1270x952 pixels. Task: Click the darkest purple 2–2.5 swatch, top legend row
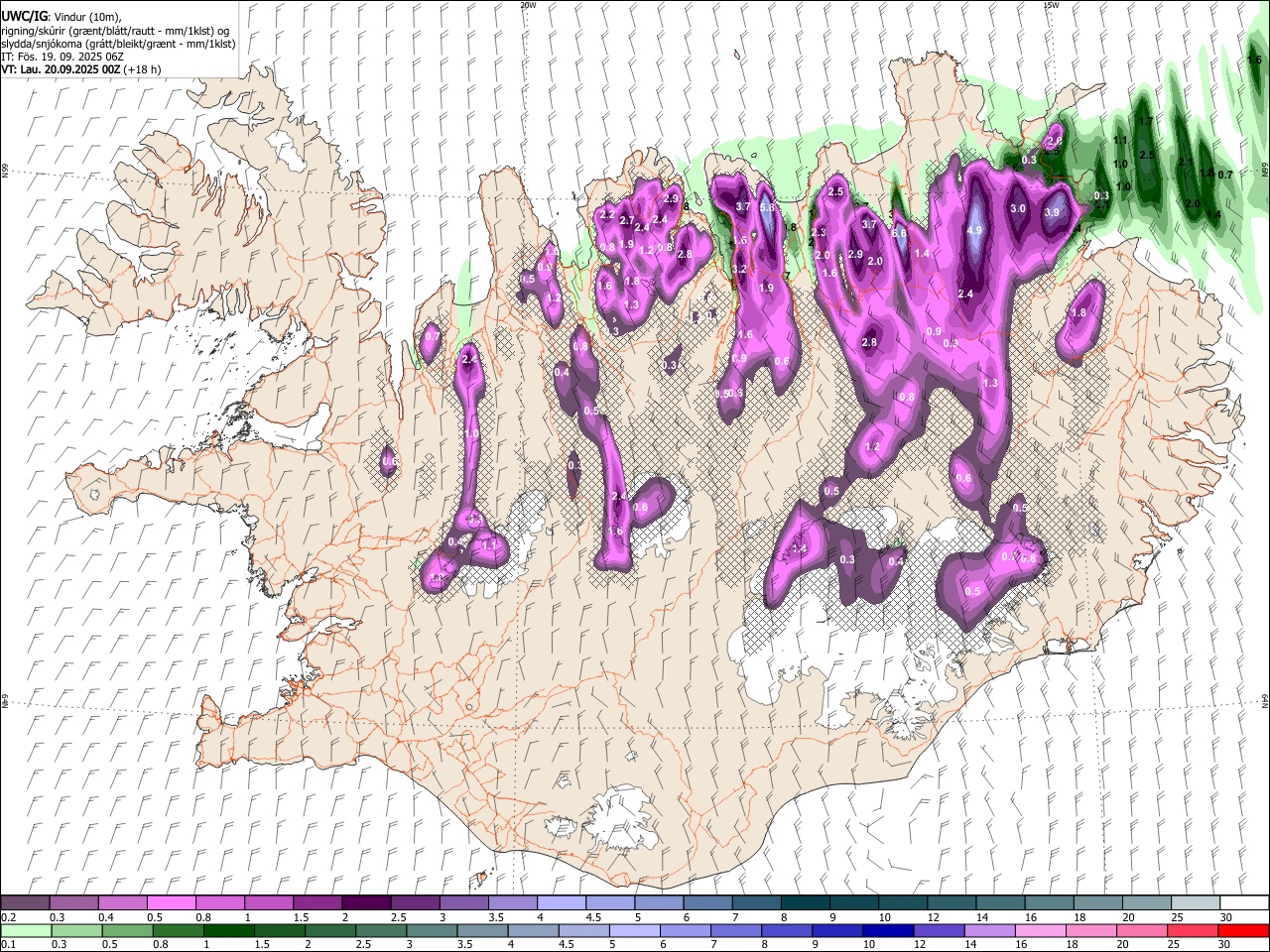tap(365, 902)
